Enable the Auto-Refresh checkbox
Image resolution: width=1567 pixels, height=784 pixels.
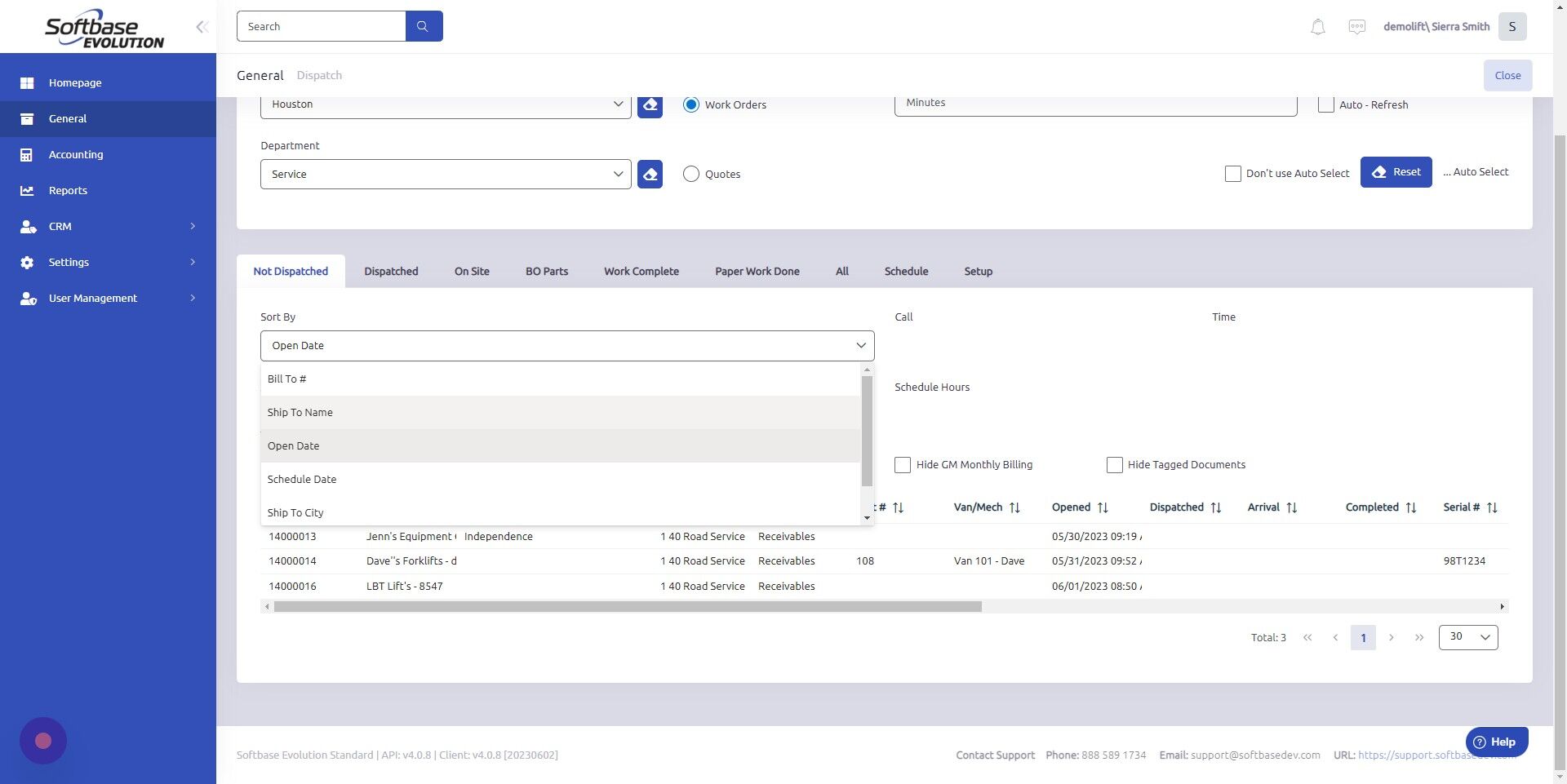pyautogui.click(x=1326, y=104)
